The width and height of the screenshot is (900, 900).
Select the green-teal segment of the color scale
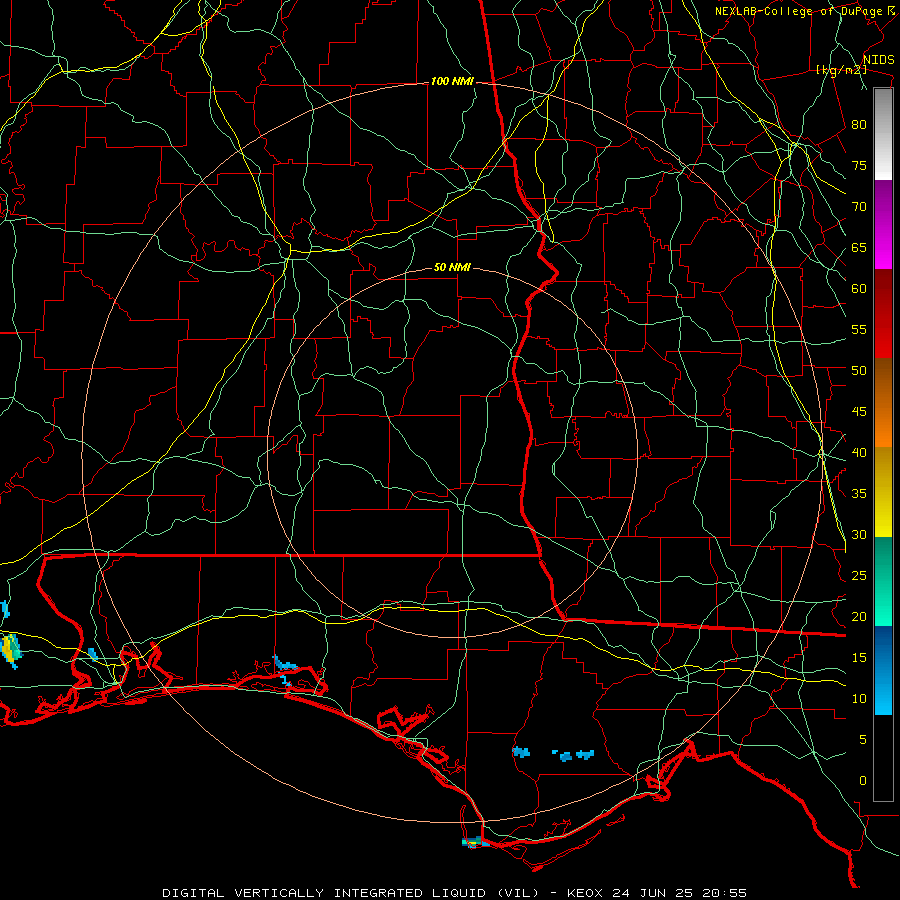click(883, 581)
